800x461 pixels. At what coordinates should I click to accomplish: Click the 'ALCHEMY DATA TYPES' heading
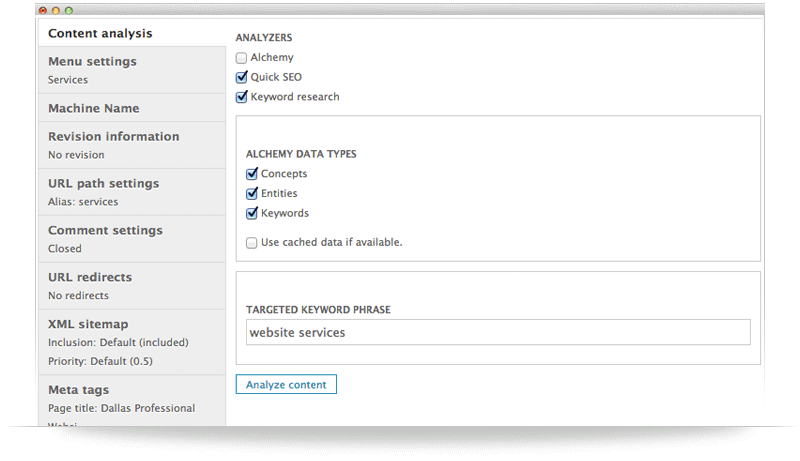pyautogui.click(x=301, y=154)
